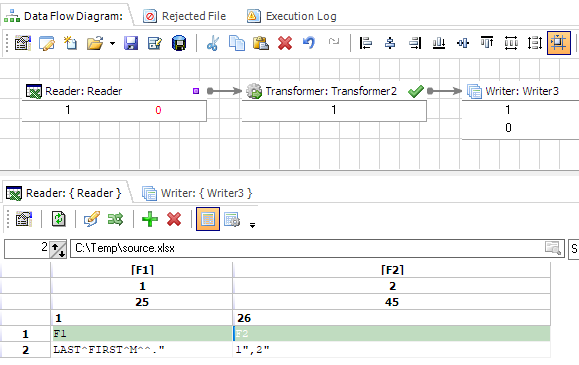Toggle the highlighted grid view button in Reader toolbar

pyautogui.click(x=208, y=219)
